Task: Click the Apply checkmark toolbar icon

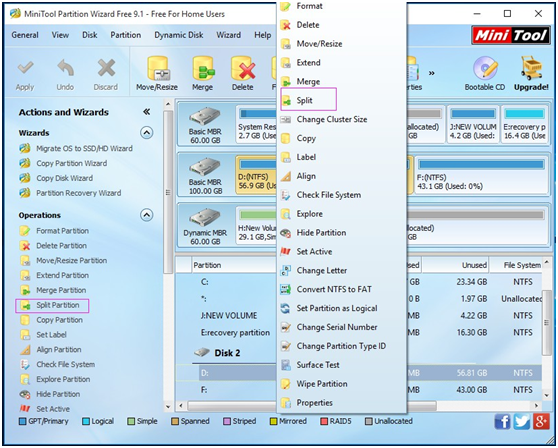Action: point(25,68)
